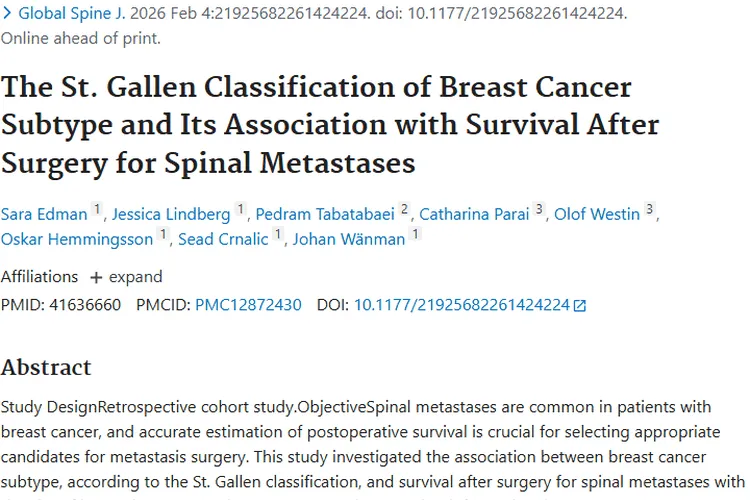Click the article title heading
This screenshot has height=500, width=750.
pyautogui.click(x=330, y=124)
